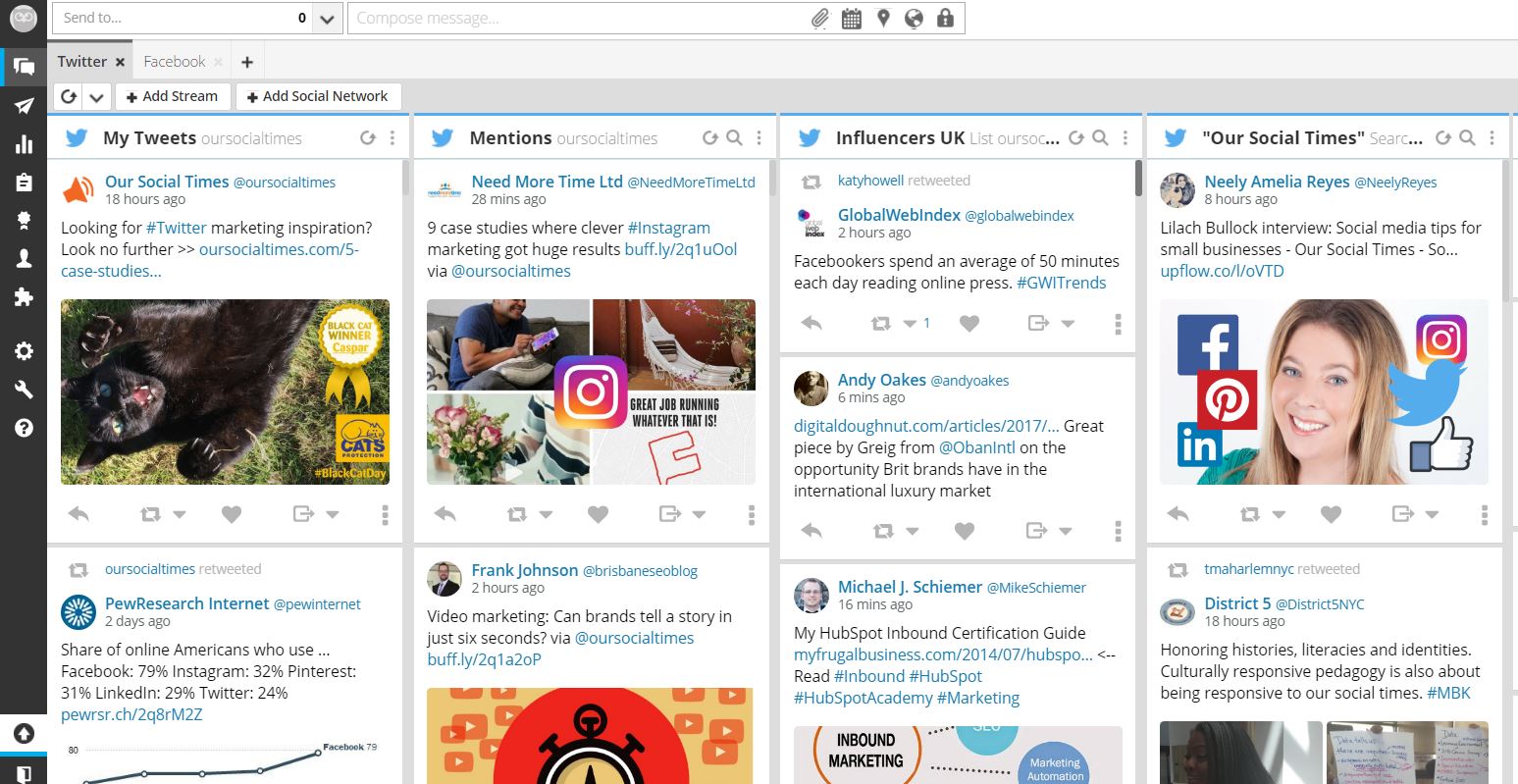Screen dimensions: 1518x784
Task: Click Influencers UK stream scrollbar
Action: click(1138, 179)
